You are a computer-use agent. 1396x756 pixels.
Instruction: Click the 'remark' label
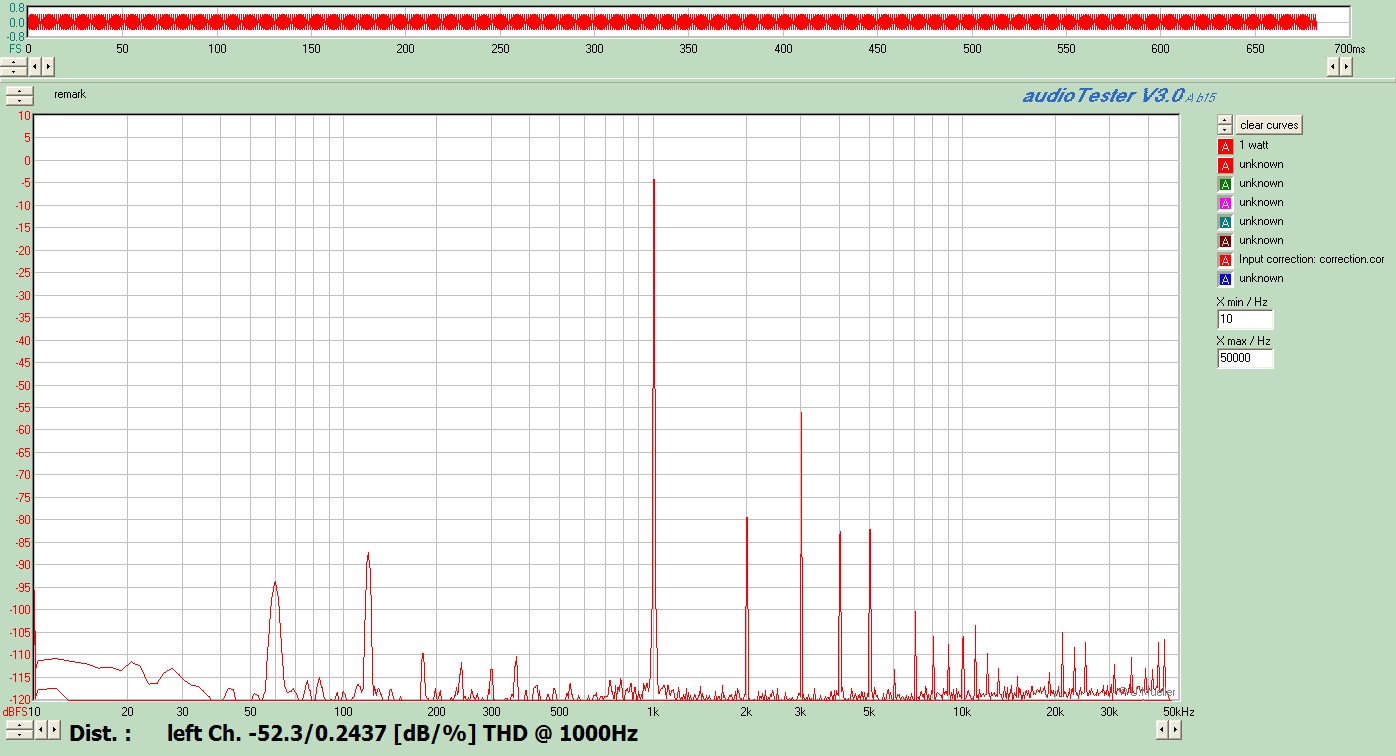[x=70, y=94]
